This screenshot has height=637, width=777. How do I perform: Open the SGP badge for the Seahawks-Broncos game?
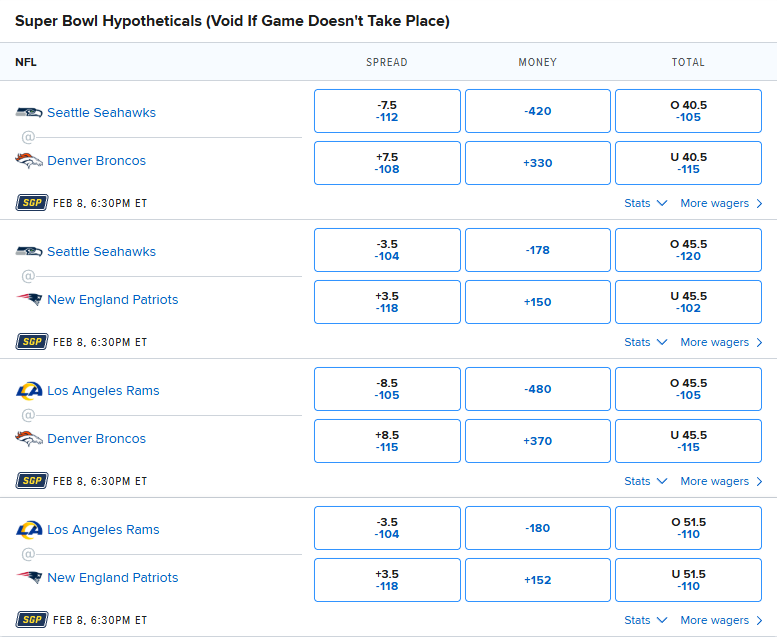click(x=32, y=203)
